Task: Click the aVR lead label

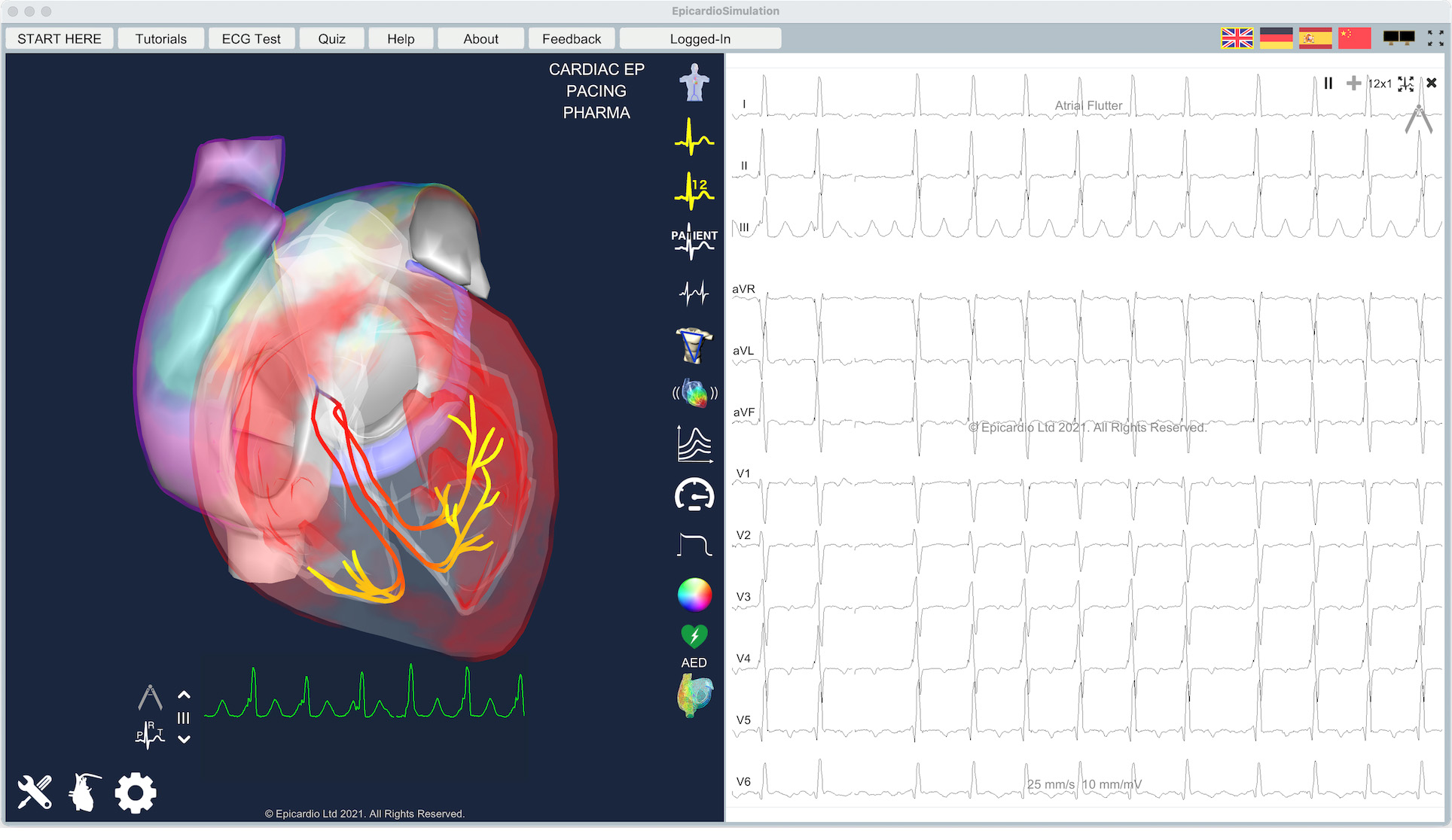Action: 743,289
